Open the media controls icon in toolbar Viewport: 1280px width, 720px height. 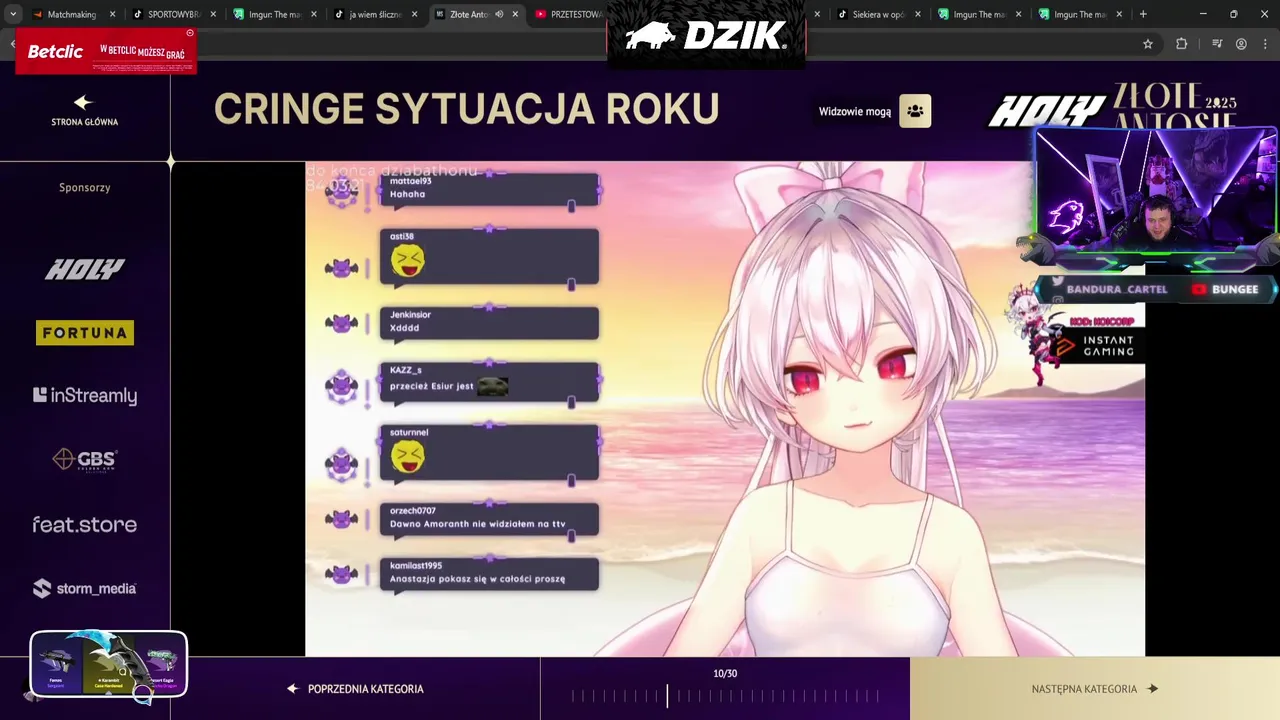[1217, 44]
